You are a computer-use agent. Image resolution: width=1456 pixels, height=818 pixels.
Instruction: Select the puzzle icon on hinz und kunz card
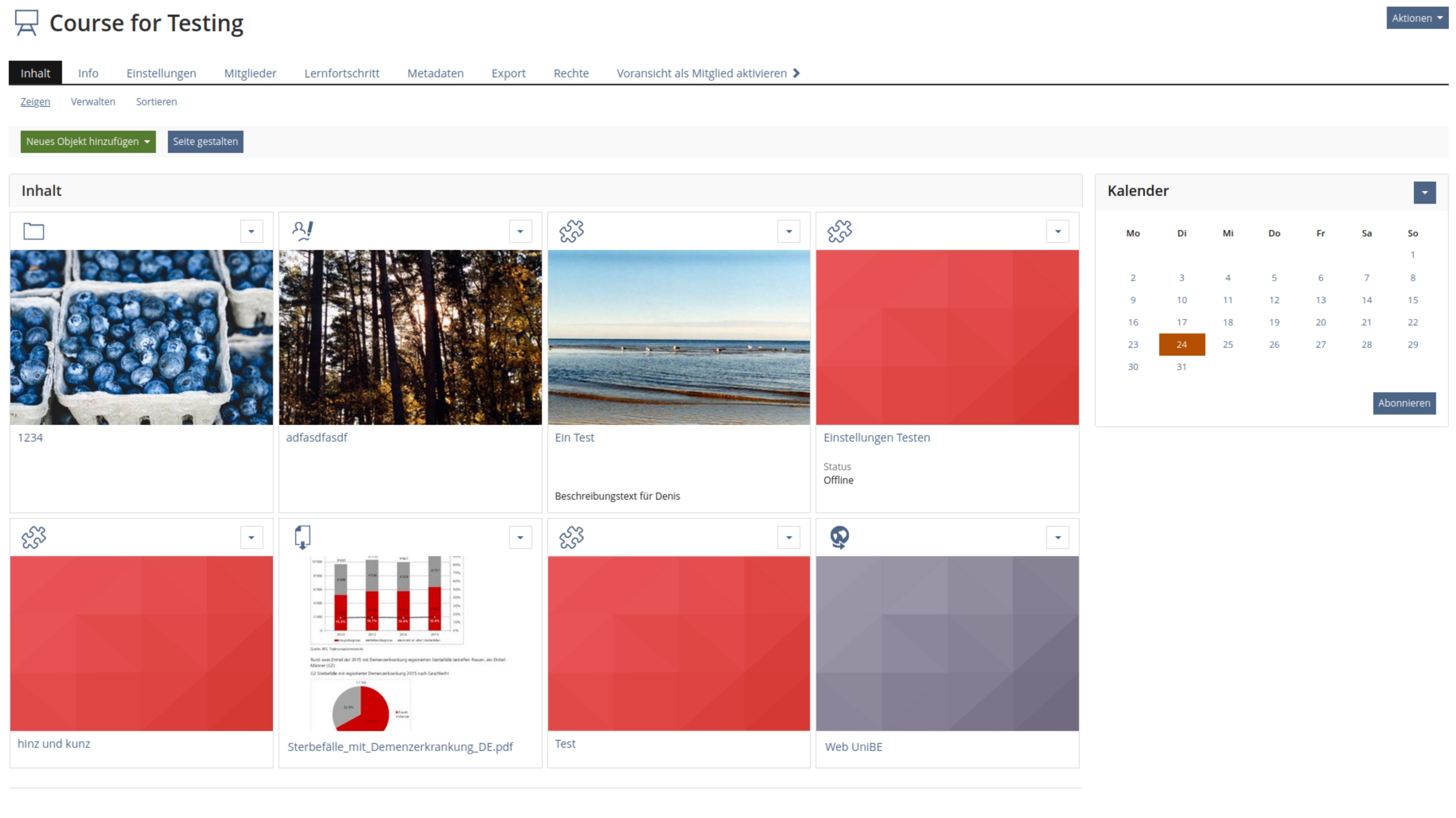click(x=34, y=537)
